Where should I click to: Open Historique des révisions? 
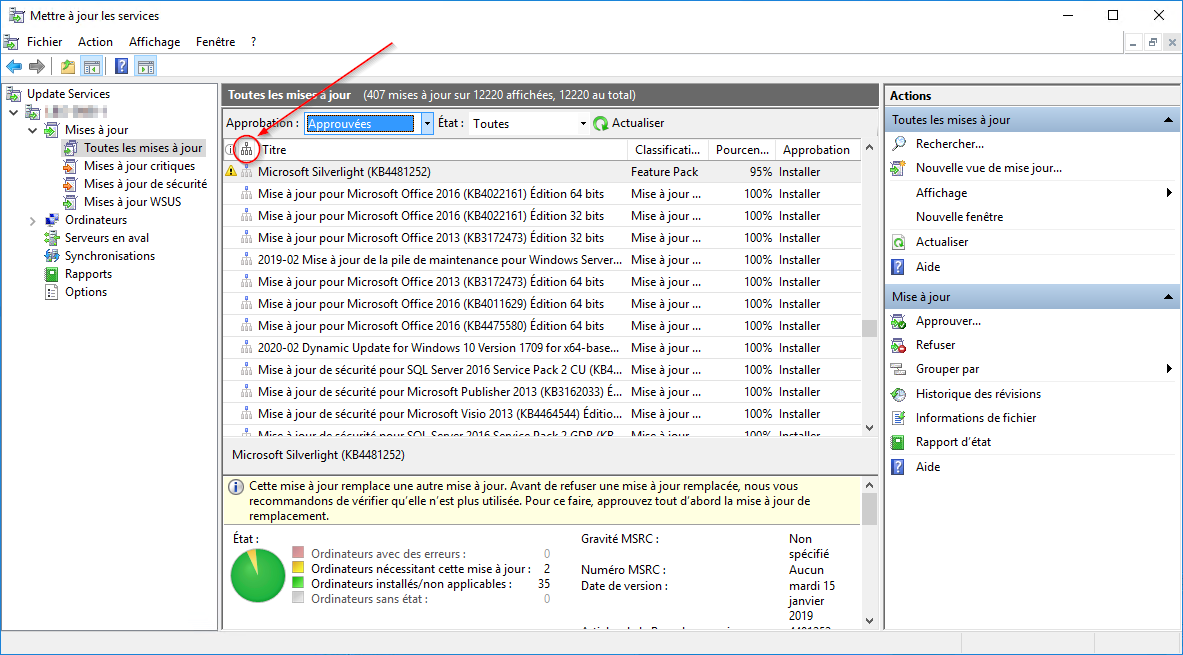click(x=977, y=394)
